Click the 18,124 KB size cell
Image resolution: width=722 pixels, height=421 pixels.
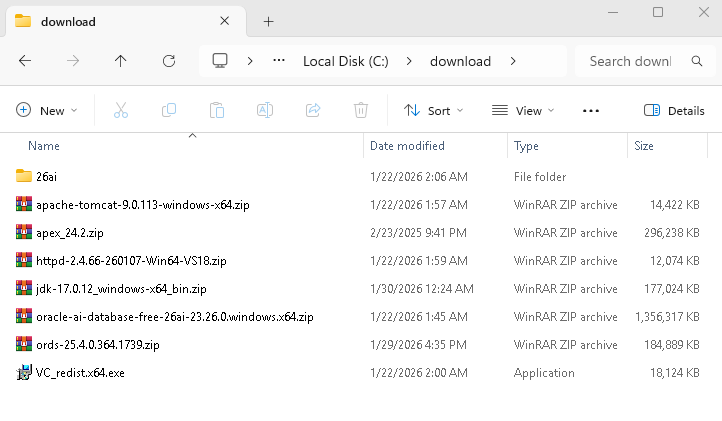[675, 373]
